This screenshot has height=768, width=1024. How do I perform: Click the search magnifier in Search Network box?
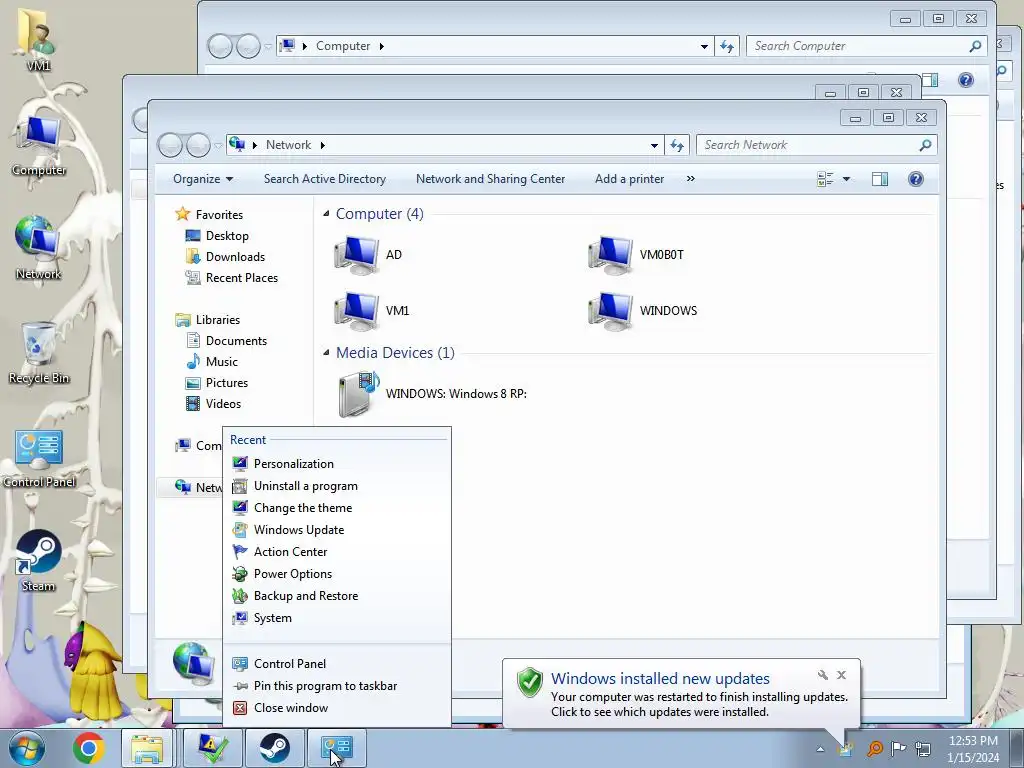tap(925, 145)
